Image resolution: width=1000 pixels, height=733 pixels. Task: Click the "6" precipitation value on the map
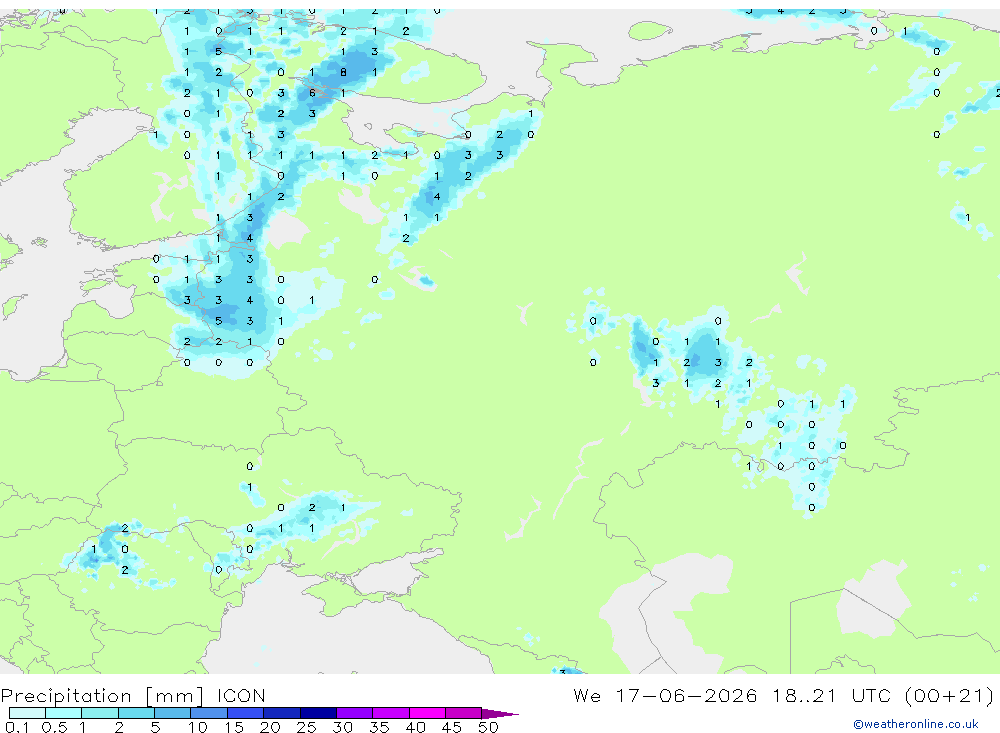tap(312, 93)
